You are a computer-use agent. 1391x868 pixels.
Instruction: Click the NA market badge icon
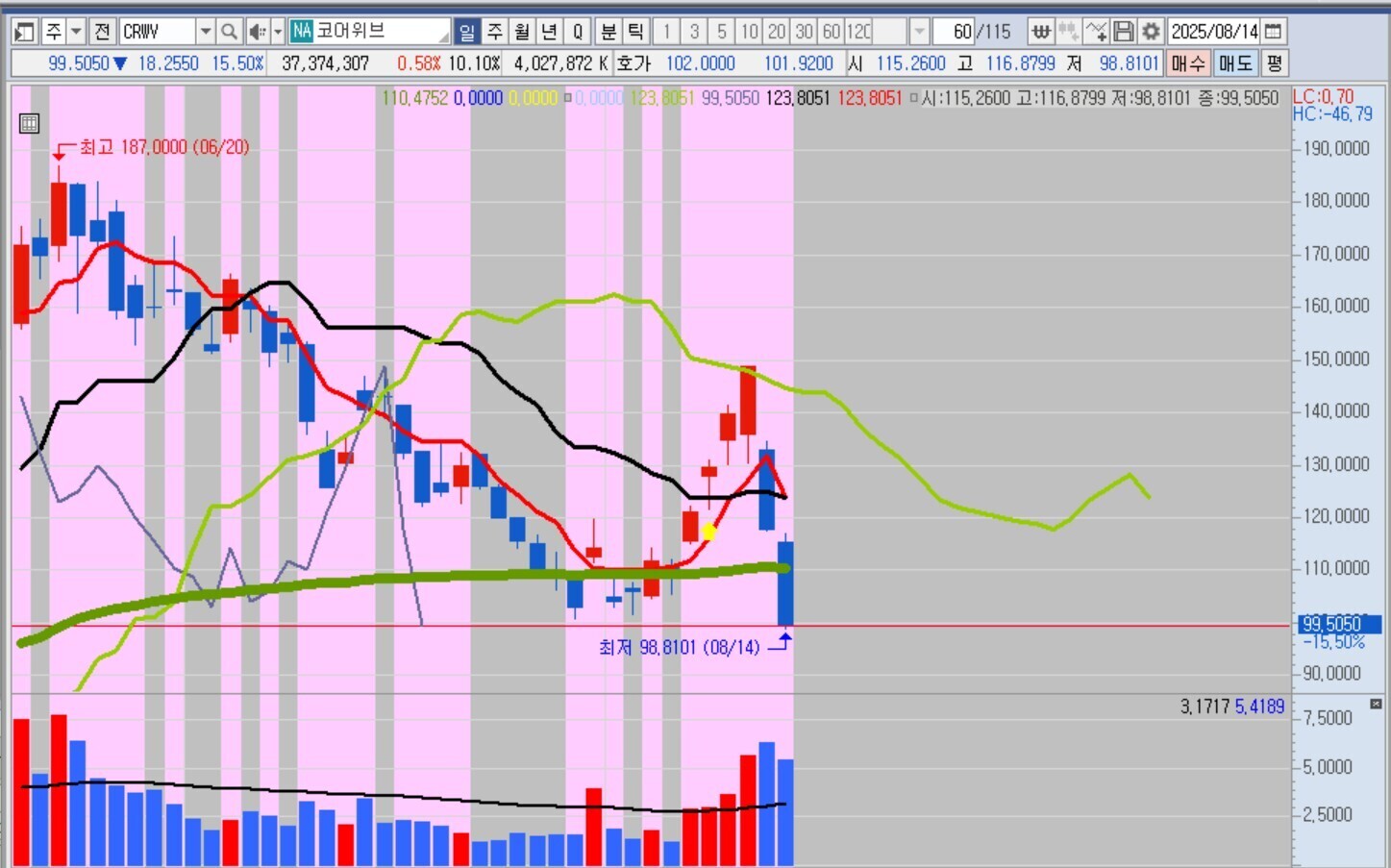pos(302,31)
